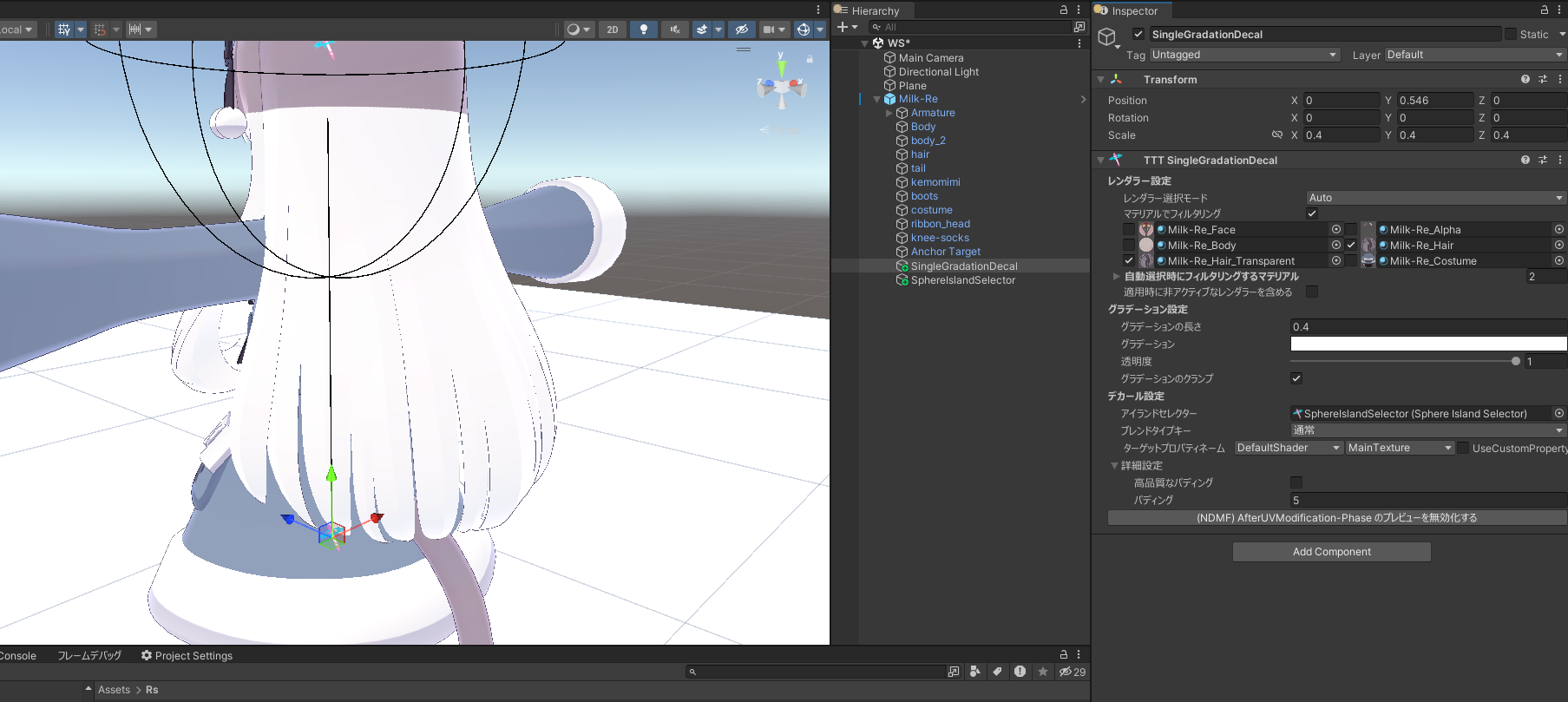Click the Inspector panel lock icon
The height and width of the screenshot is (702, 1568).
[x=1545, y=10]
